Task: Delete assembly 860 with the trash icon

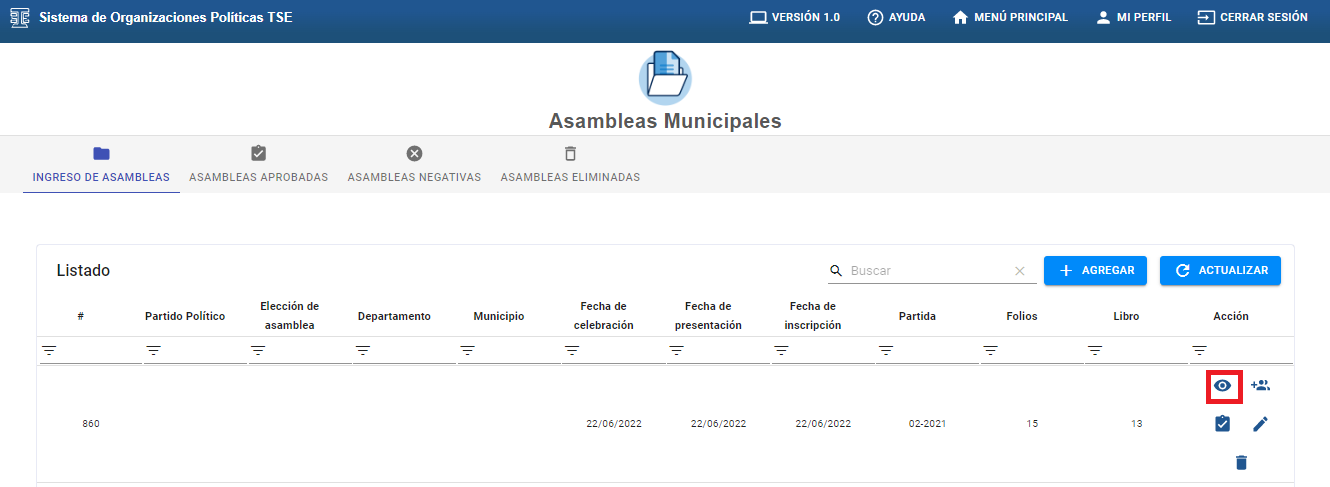Action: [1241, 462]
